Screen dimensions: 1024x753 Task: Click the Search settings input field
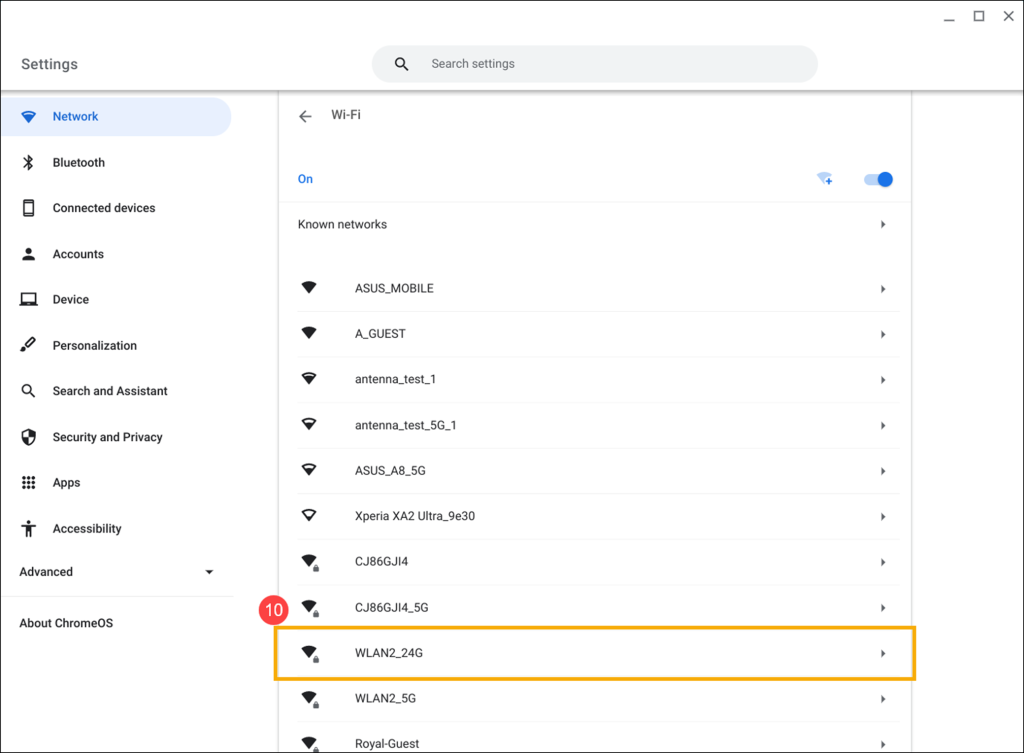[594, 64]
